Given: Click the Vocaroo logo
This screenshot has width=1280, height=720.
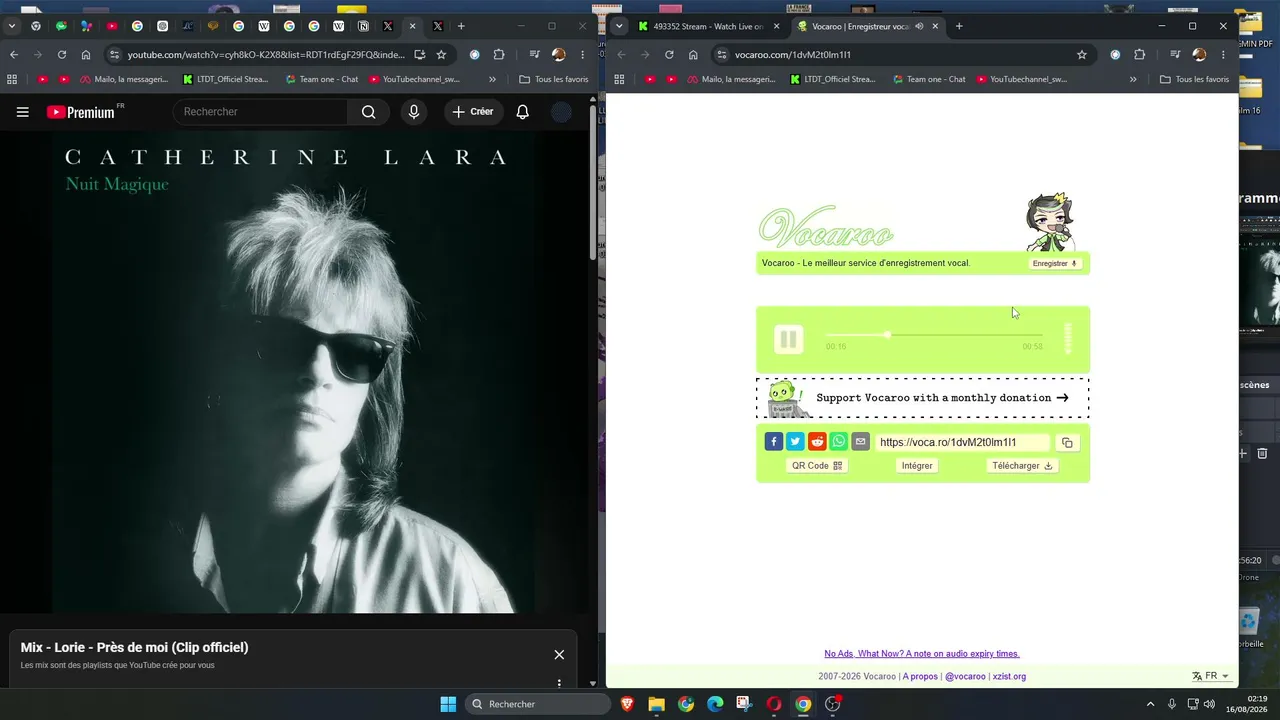Looking at the screenshot, I should coord(825,228).
